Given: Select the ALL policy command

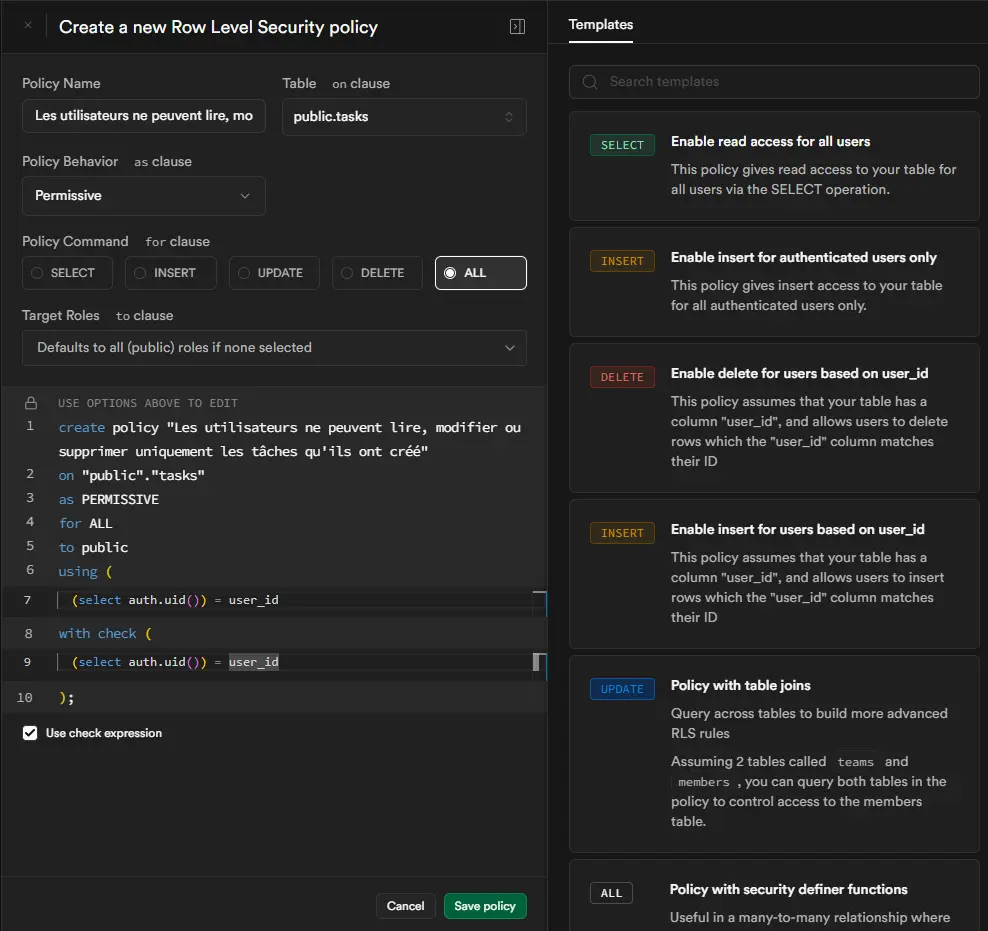Looking at the screenshot, I should click(481, 273).
